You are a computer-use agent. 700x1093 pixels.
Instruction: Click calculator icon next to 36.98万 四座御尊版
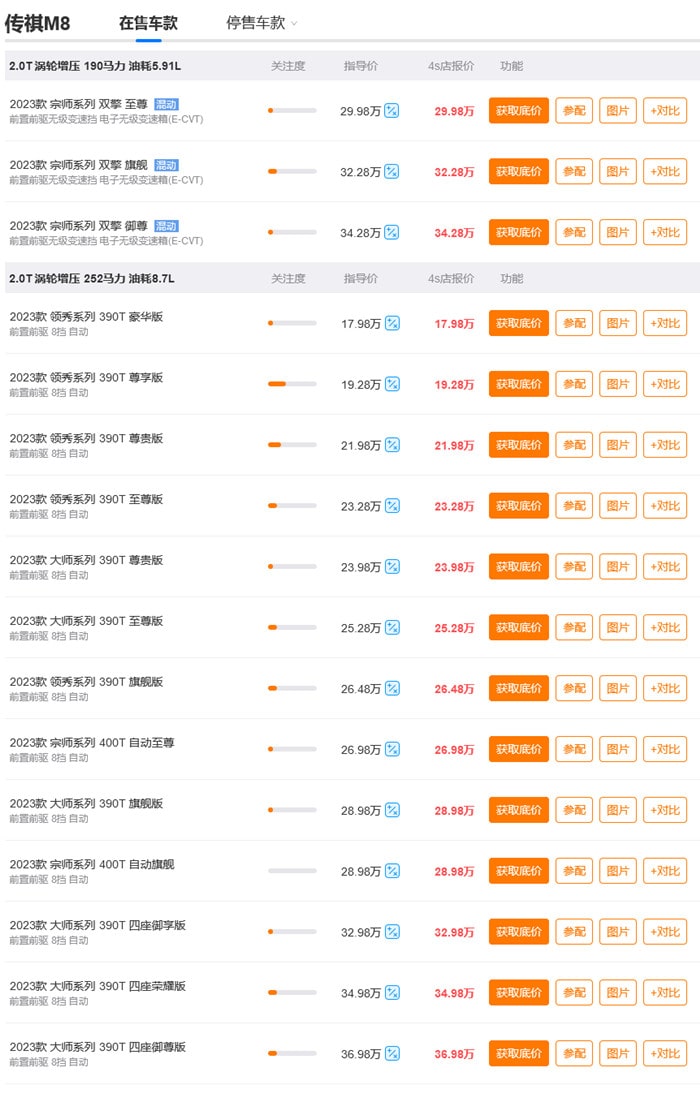tap(393, 1054)
